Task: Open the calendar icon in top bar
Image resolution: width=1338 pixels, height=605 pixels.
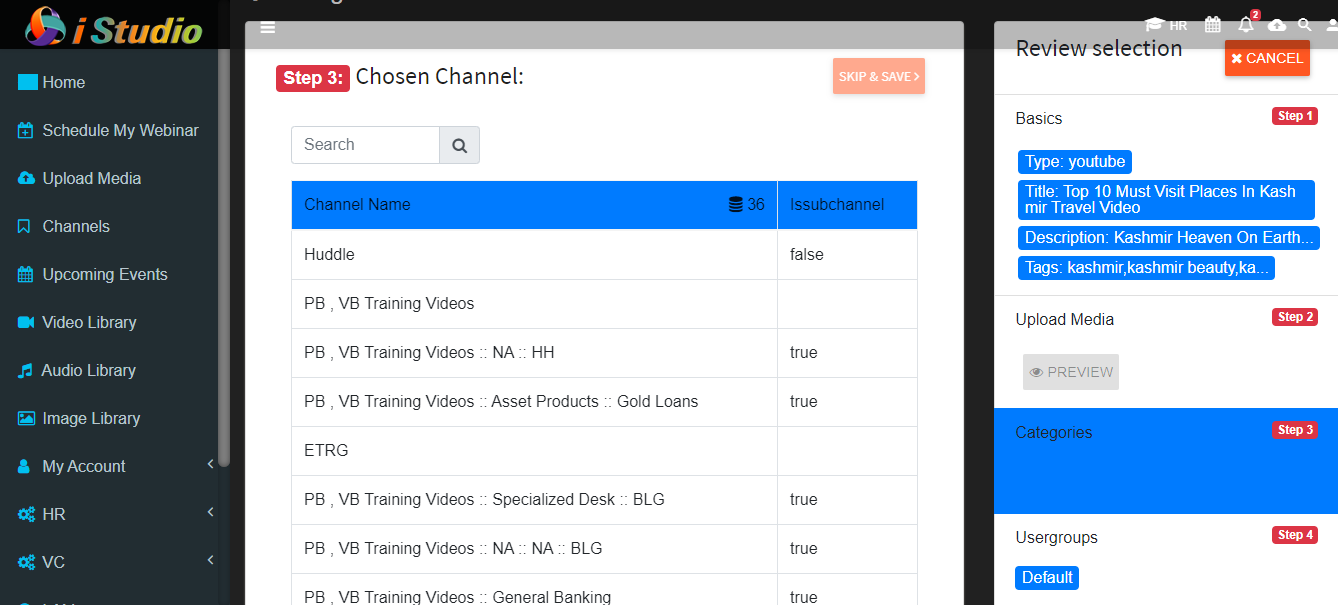Action: pyautogui.click(x=1213, y=25)
